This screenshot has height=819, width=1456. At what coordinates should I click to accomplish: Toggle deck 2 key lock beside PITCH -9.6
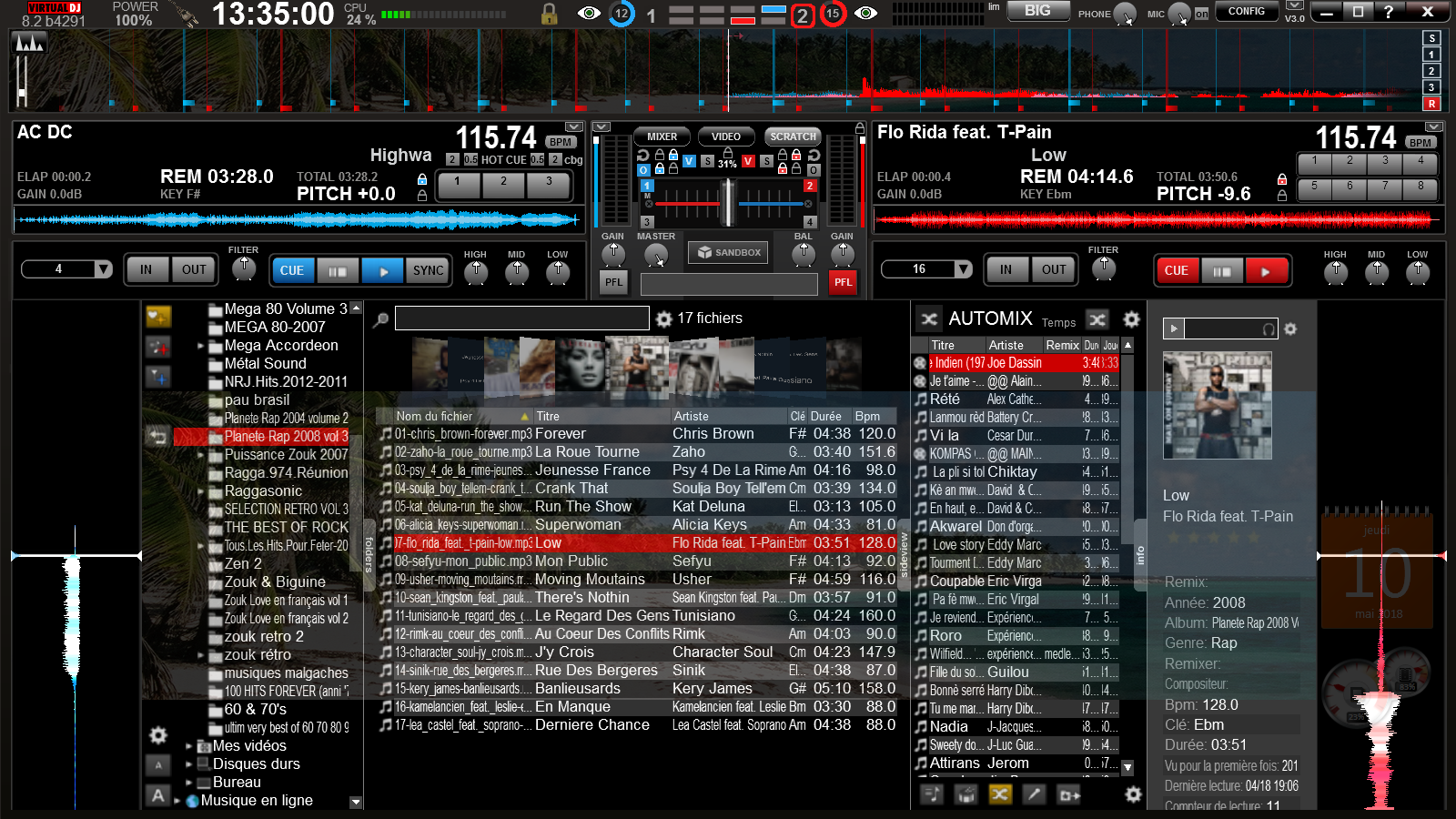[x=1281, y=195]
